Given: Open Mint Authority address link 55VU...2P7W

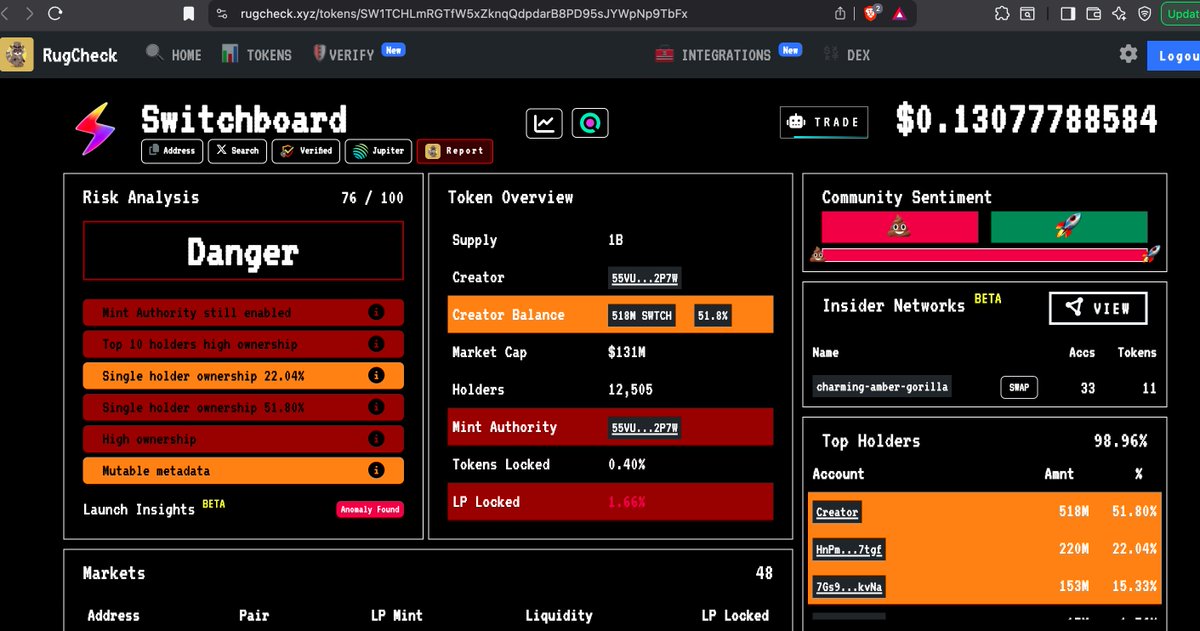Looking at the screenshot, I should pyautogui.click(x=645, y=428).
